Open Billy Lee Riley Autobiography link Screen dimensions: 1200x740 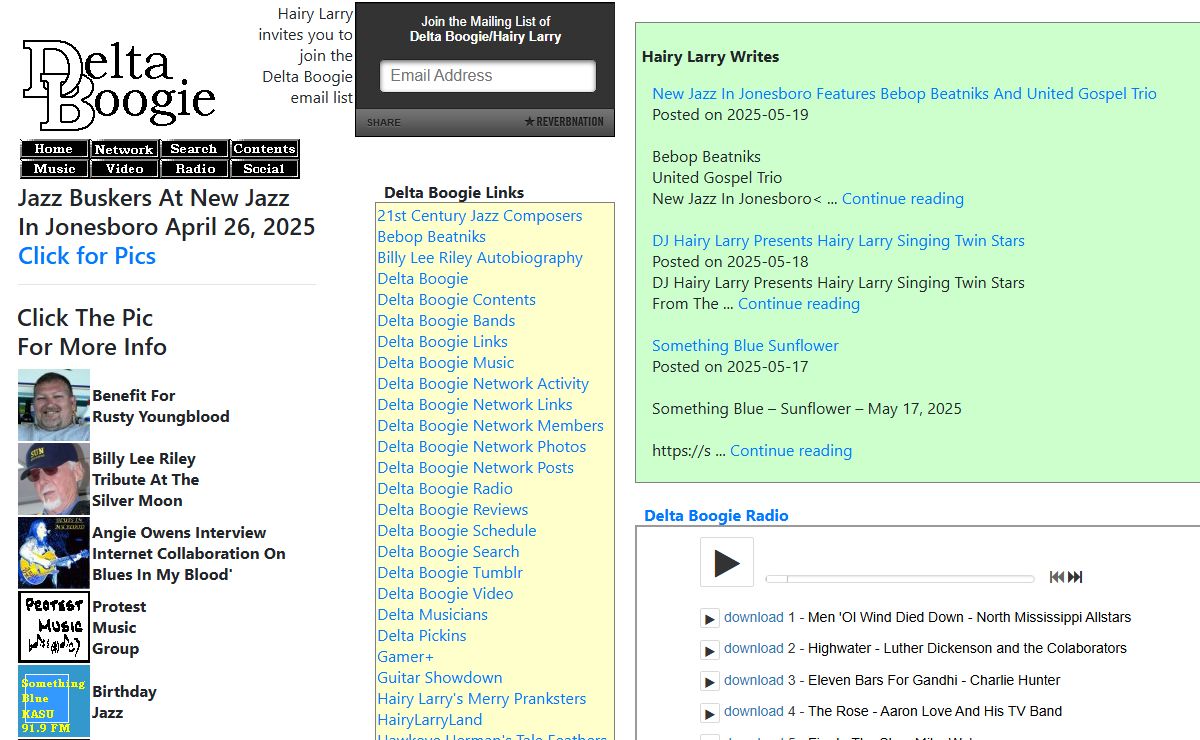(480, 258)
